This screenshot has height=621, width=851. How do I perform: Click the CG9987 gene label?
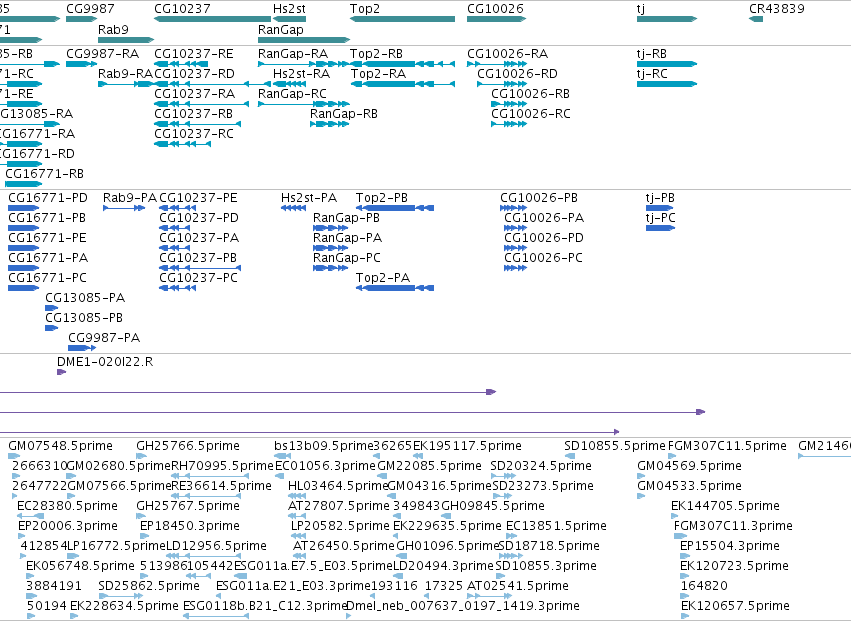point(90,9)
